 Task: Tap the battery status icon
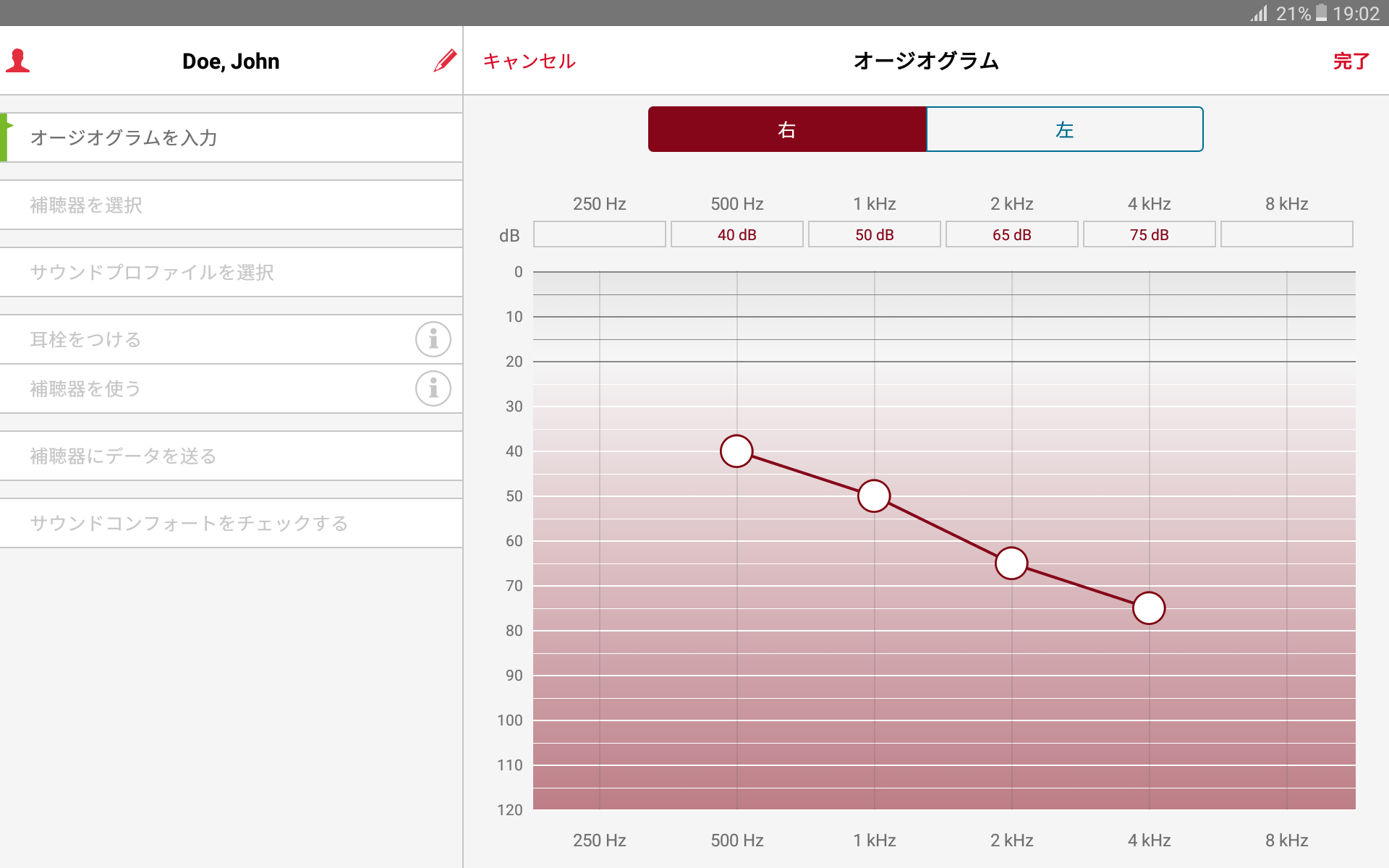click(x=1321, y=13)
